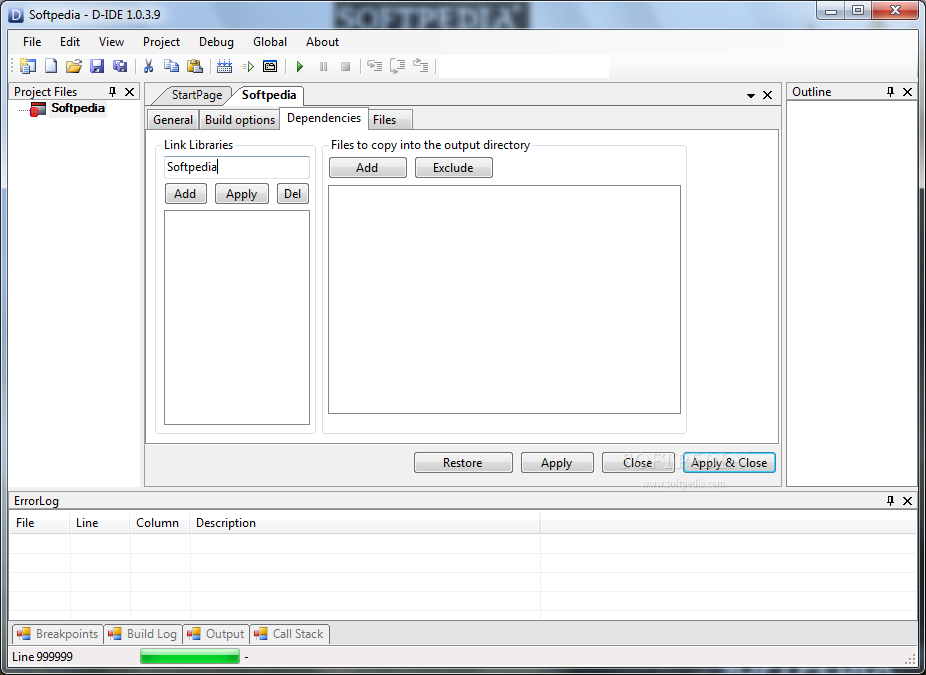
Task: Open the Breakpoints bottom tab
Action: pos(58,634)
